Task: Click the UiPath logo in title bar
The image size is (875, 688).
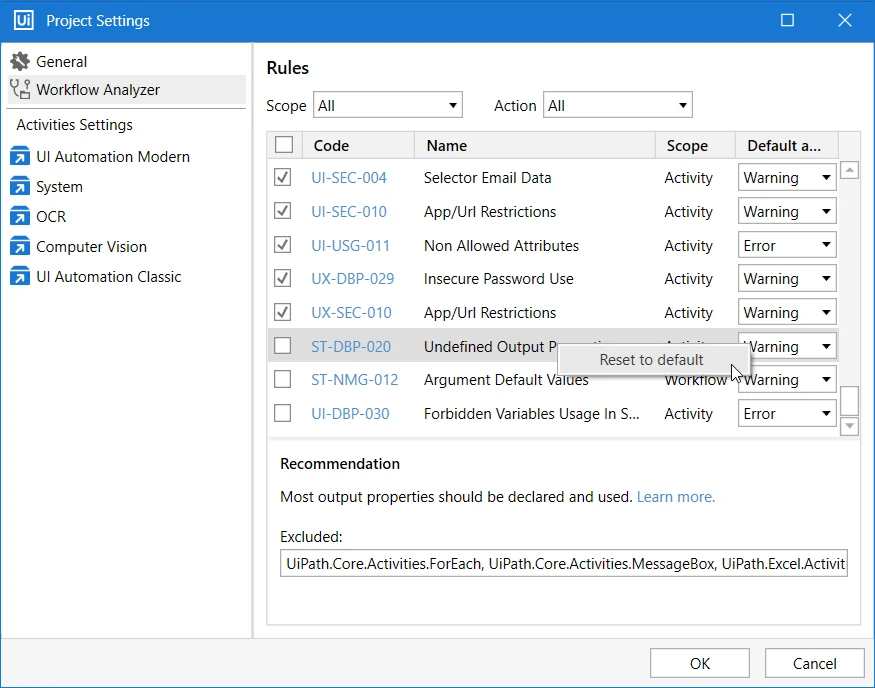Action: 23,21
